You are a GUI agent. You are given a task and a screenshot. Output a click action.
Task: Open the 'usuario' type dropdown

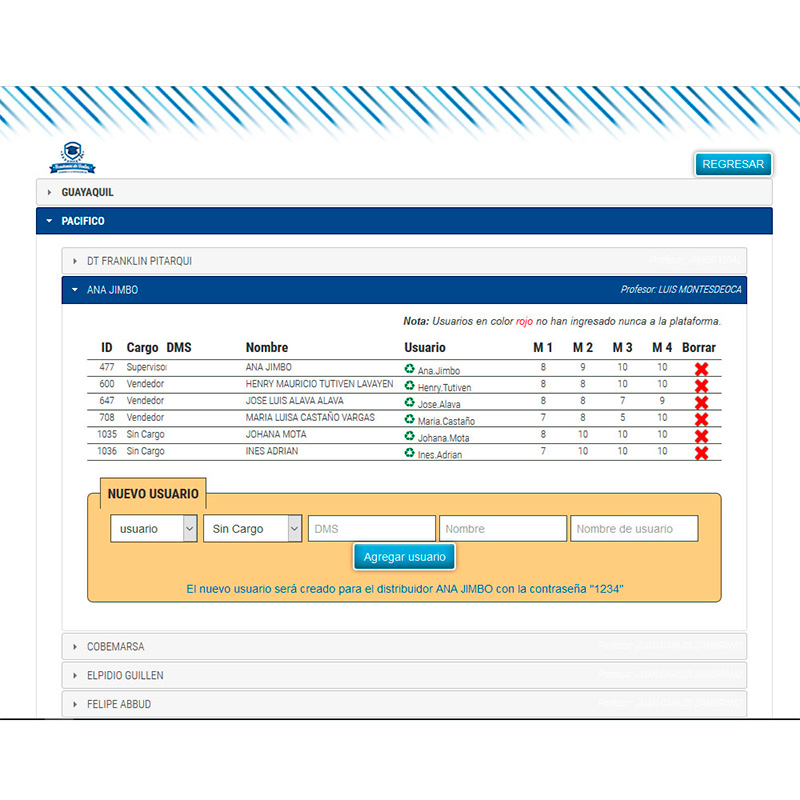click(153, 529)
